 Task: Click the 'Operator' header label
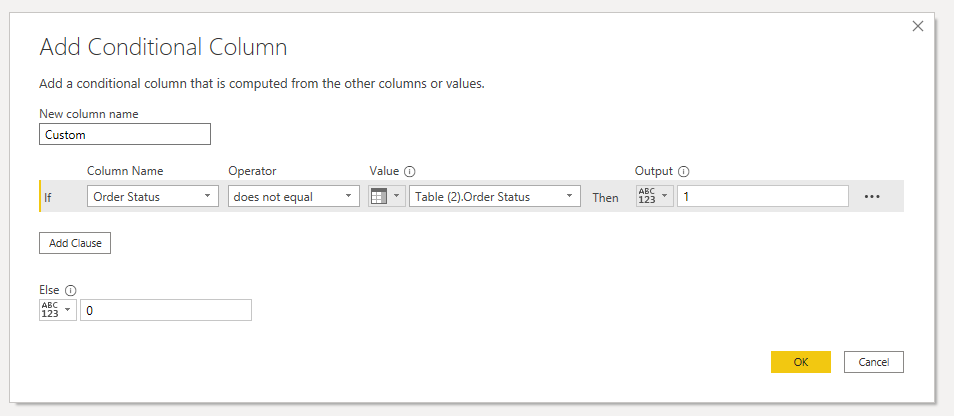(x=252, y=171)
